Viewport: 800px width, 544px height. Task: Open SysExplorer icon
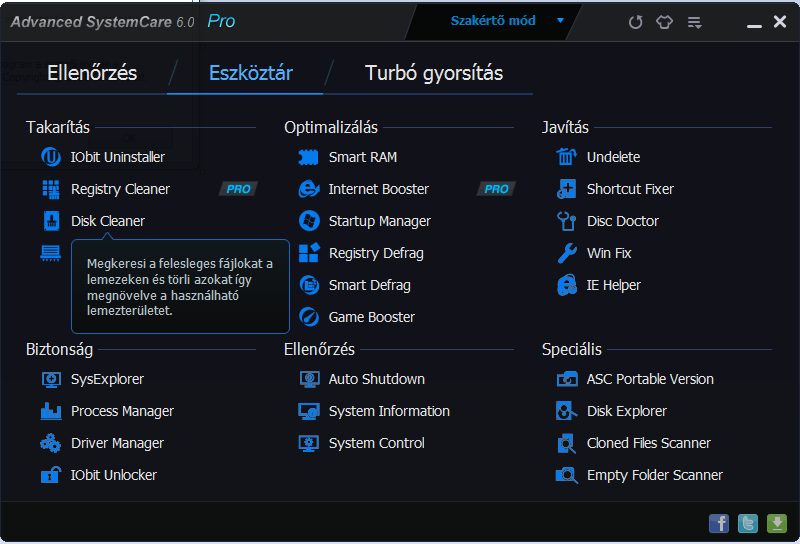pyautogui.click(x=51, y=379)
